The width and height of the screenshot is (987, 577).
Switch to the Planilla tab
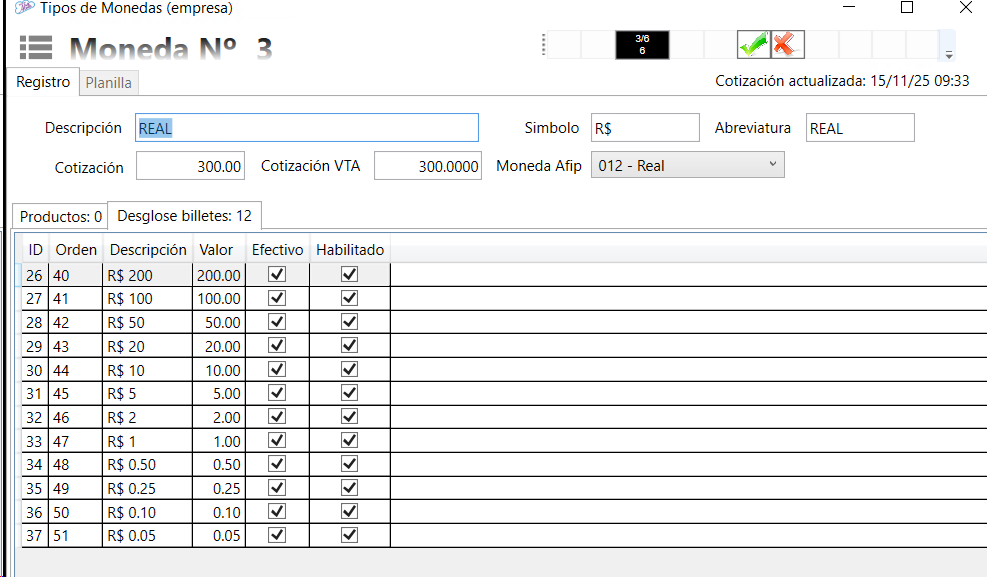pyautogui.click(x=108, y=83)
